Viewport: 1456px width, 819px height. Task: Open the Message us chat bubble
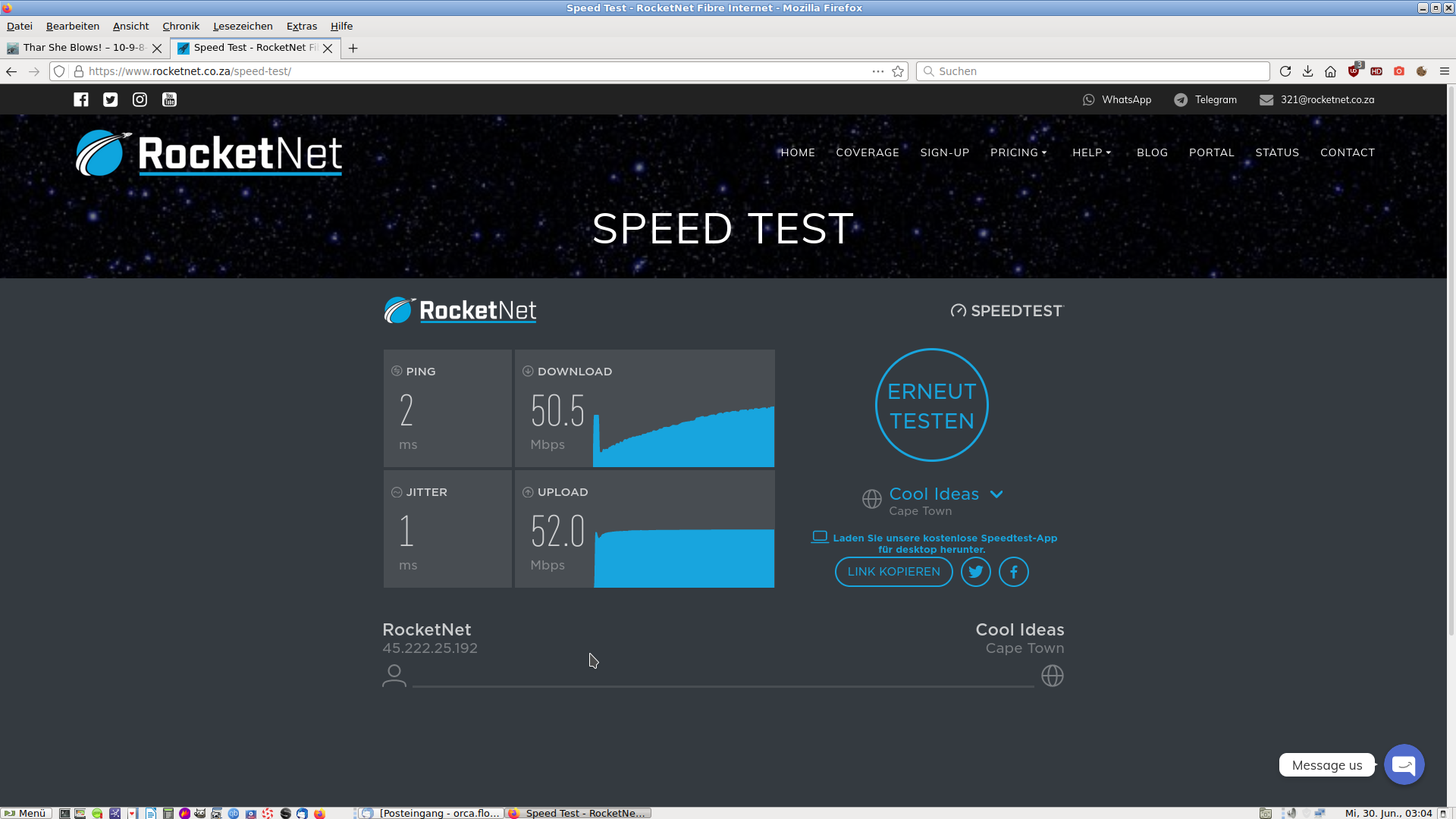(1404, 764)
